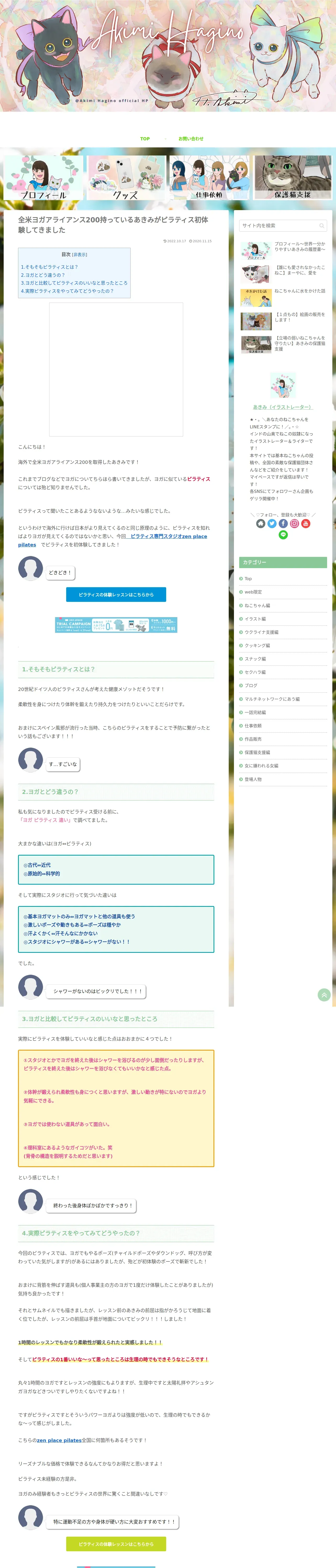Viewport: 336px width, 1568px height.
Task: Open the Top category link
Action: click(248, 579)
